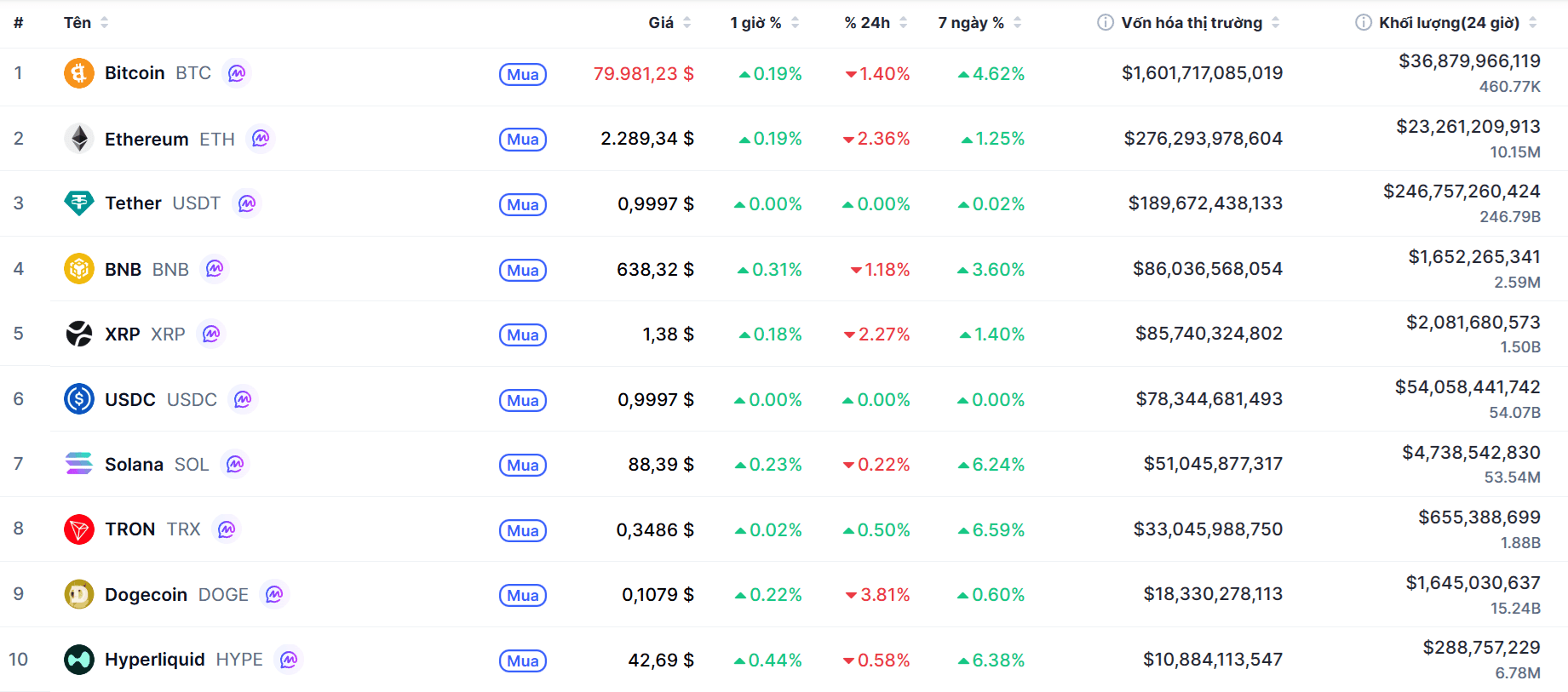The image size is (1568, 692).
Task: Click Mua button for Dogecoin
Action: [x=523, y=595]
